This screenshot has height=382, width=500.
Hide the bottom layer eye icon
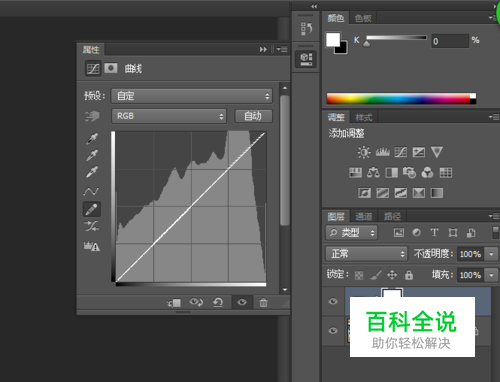click(x=333, y=331)
